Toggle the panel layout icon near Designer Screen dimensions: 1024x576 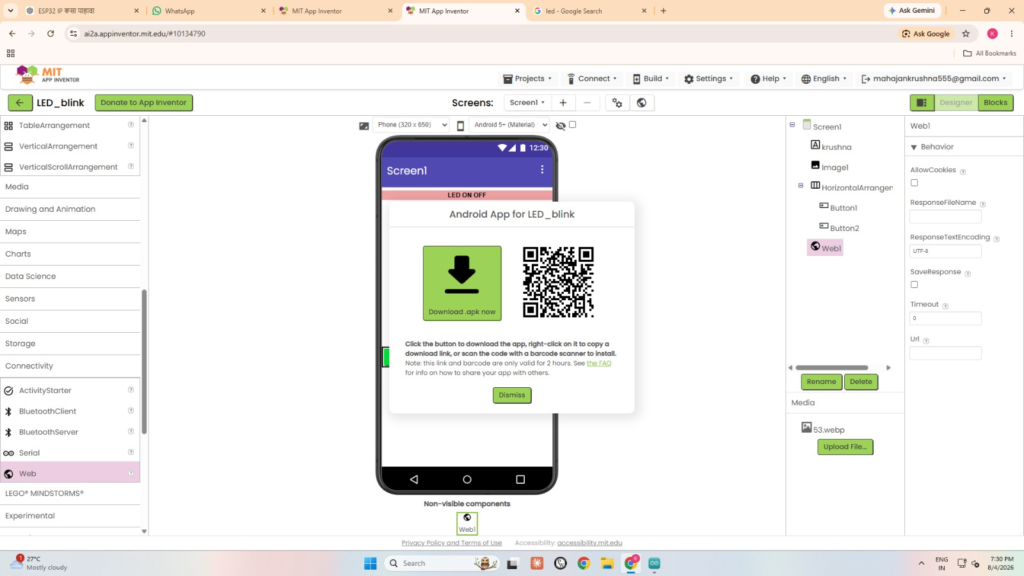coord(921,103)
